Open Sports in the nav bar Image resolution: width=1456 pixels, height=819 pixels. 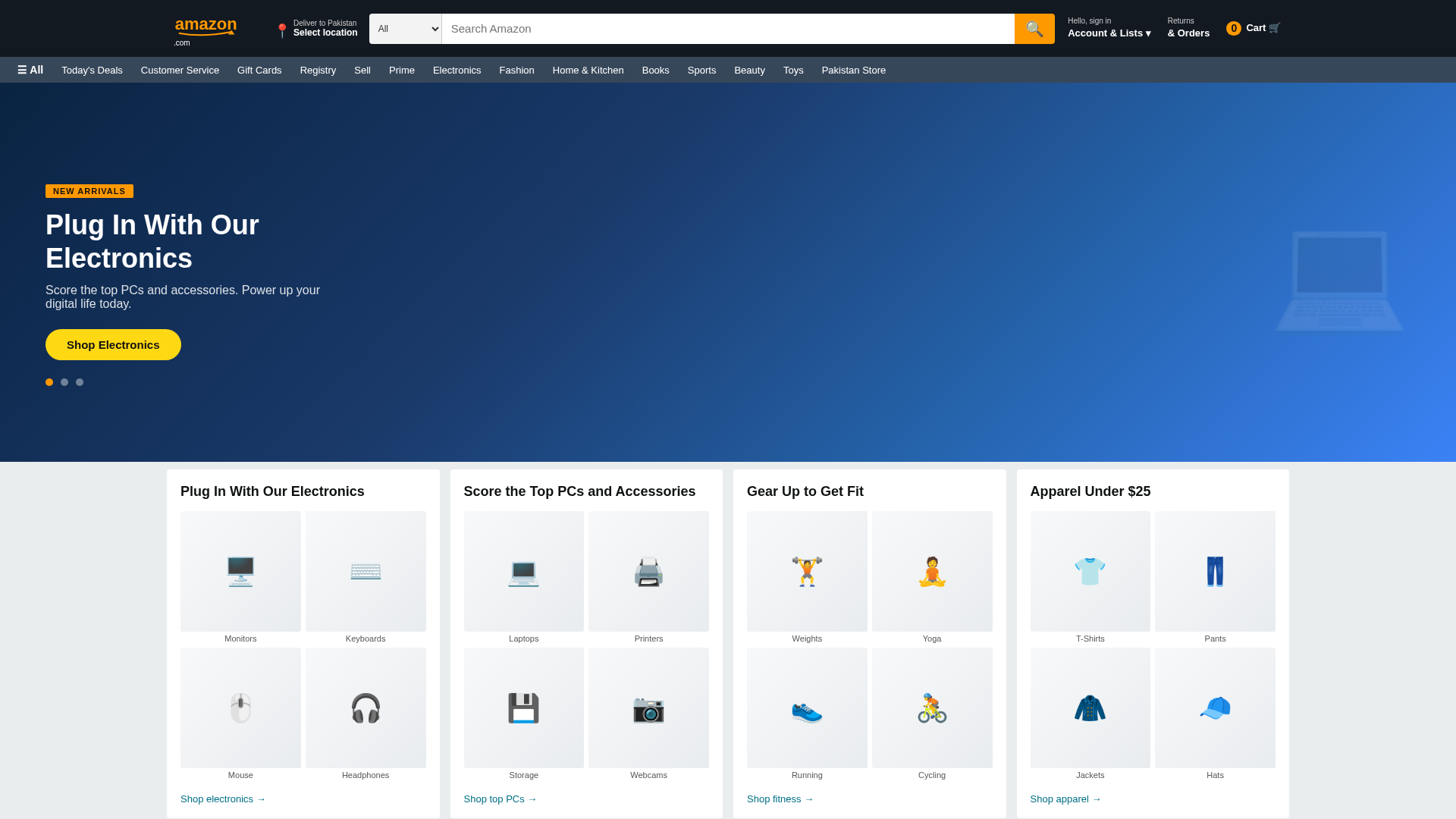click(x=701, y=70)
